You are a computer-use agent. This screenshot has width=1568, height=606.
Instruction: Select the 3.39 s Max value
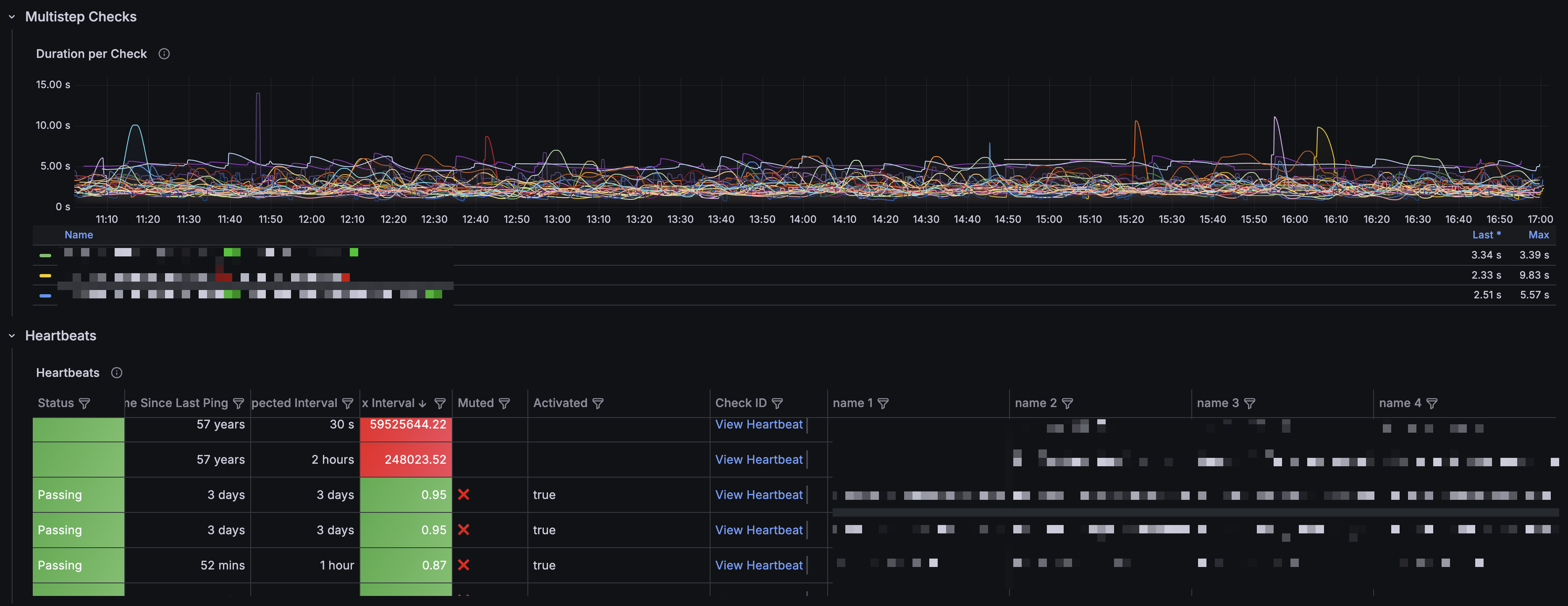coord(1534,256)
